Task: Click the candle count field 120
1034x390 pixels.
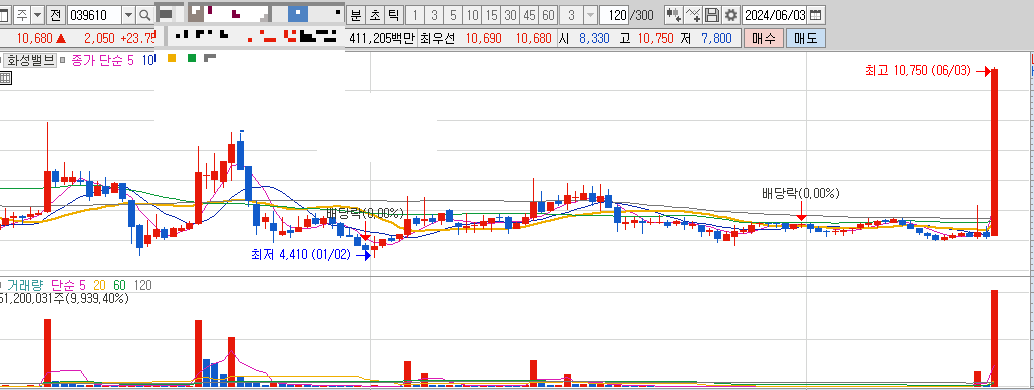Action: point(614,15)
